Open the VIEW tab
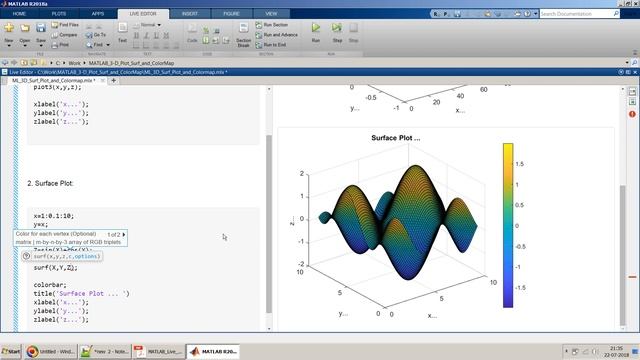Viewport: 640px width, 360px height. 271,14
